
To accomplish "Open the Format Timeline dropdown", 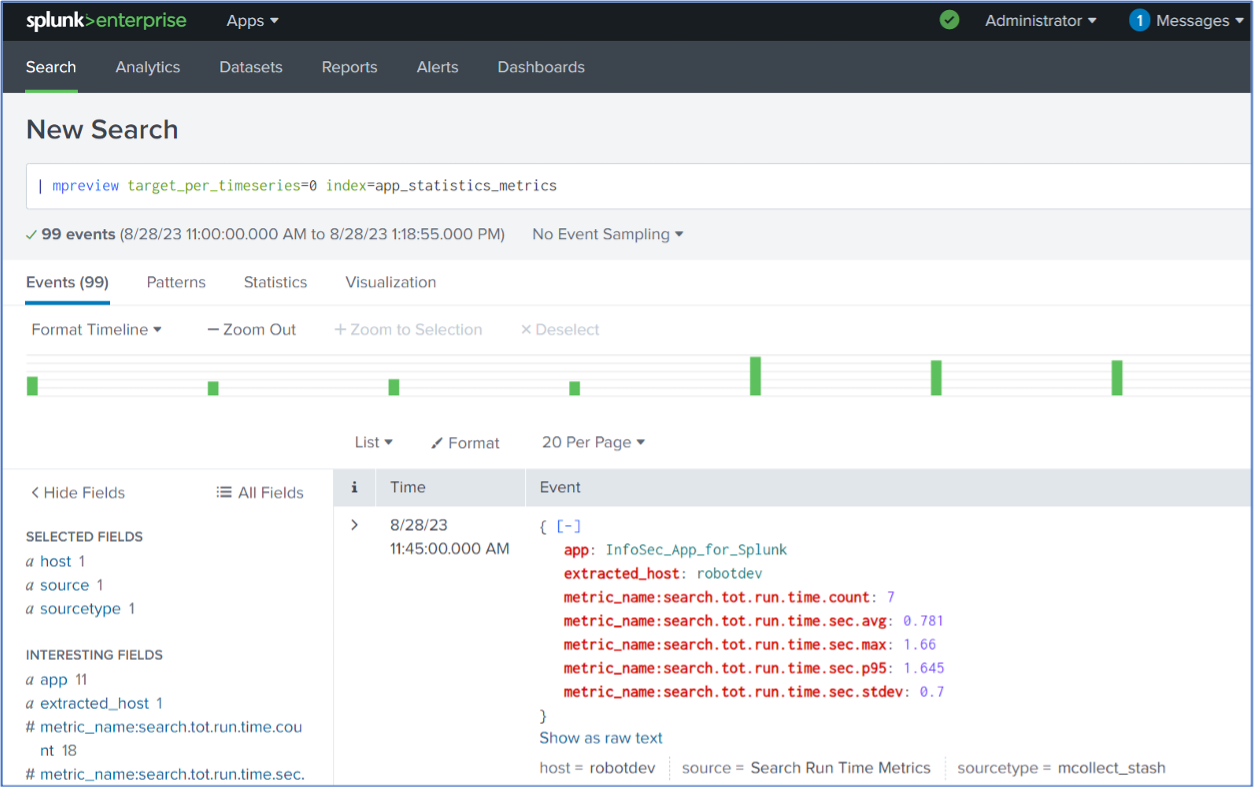I will coord(96,329).
